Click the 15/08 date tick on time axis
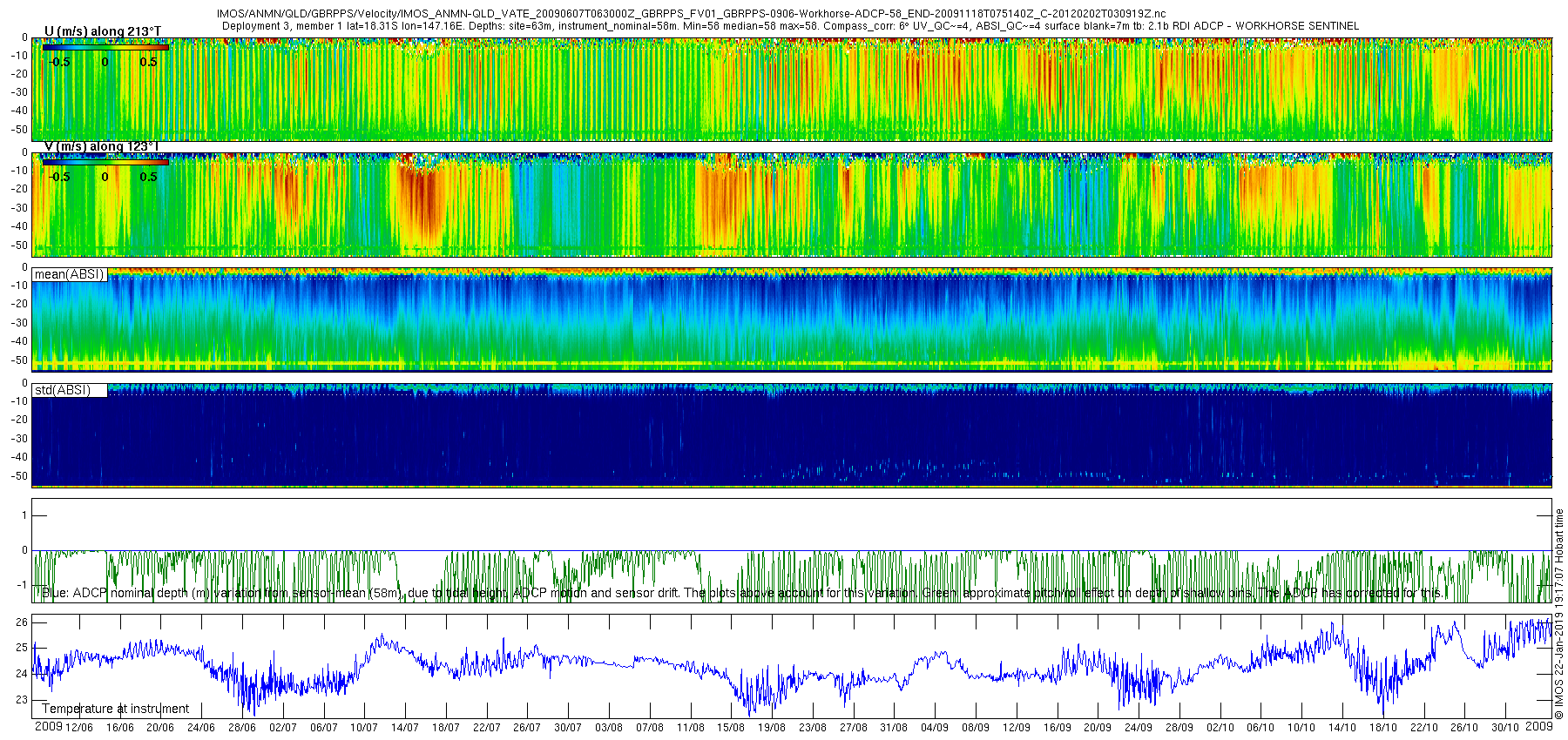 (731, 728)
